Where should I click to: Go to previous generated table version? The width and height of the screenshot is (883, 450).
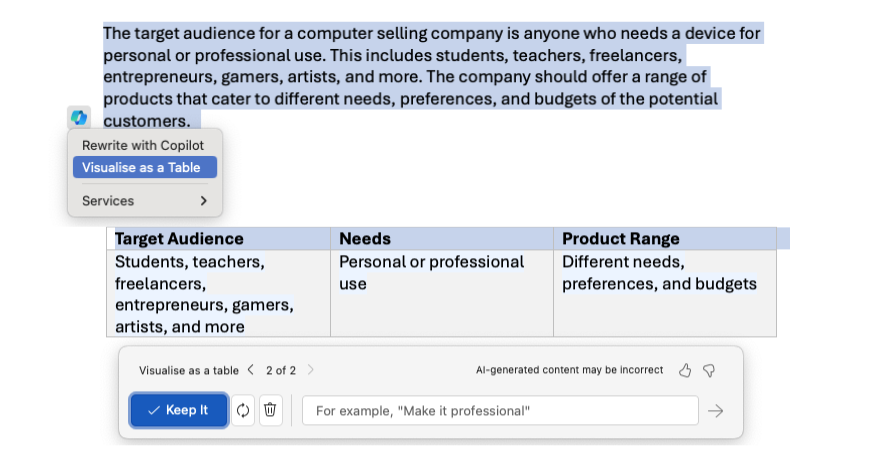point(251,370)
